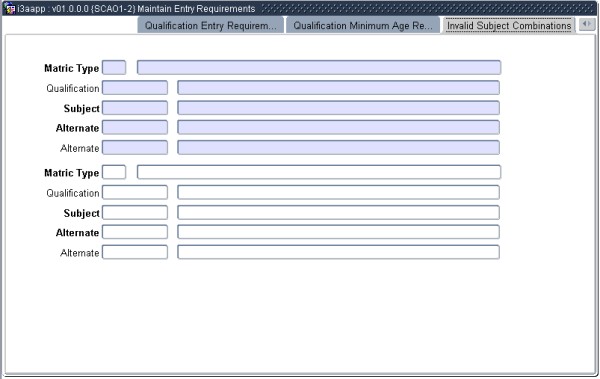
Task: Click second record last Alternate description field
Action: coord(338,252)
